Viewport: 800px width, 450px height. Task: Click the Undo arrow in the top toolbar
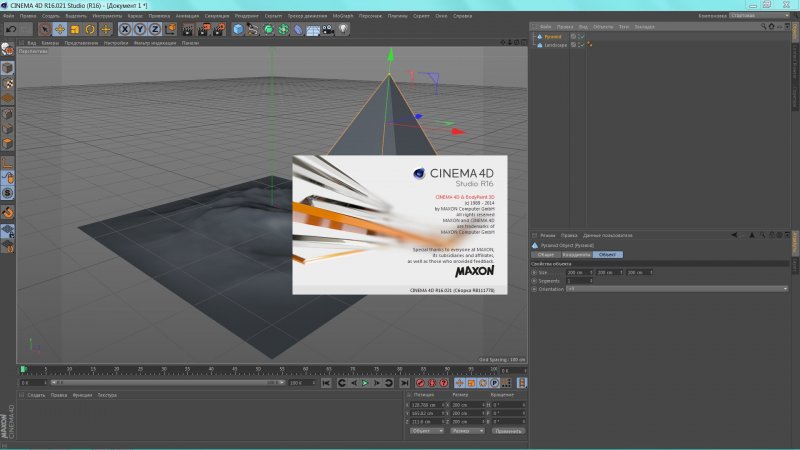pos(11,30)
